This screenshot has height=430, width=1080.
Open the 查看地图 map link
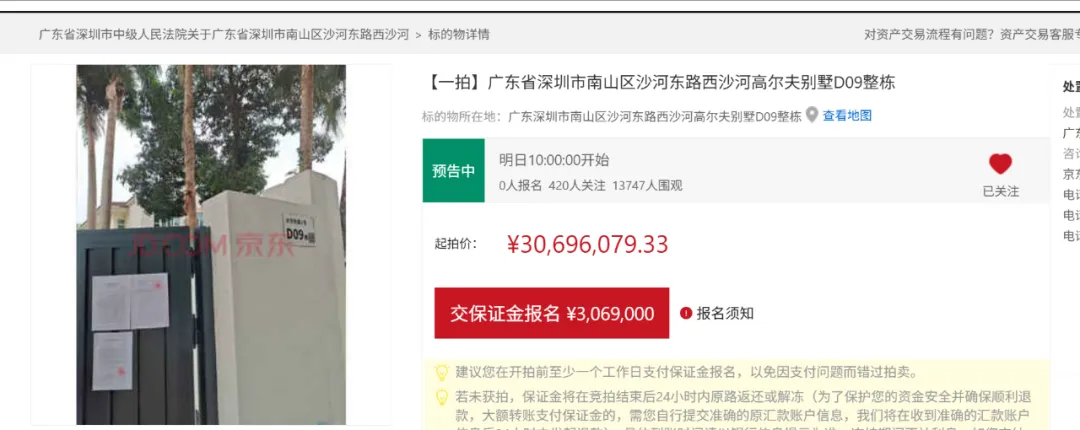pos(847,116)
